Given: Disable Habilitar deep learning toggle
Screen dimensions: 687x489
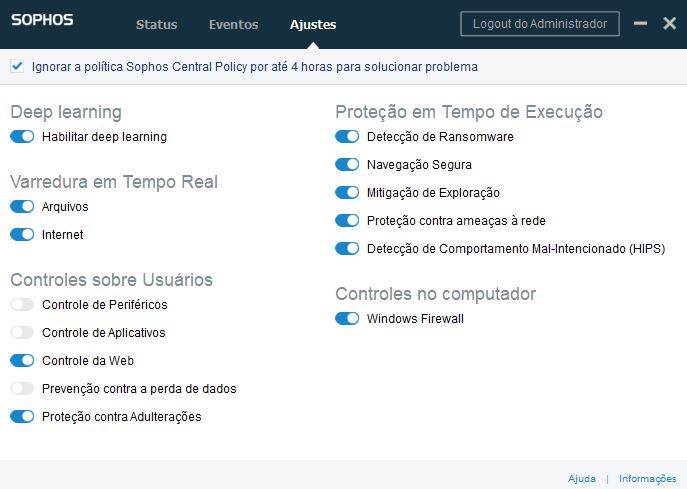Looking at the screenshot, I should tap(22, 137).
